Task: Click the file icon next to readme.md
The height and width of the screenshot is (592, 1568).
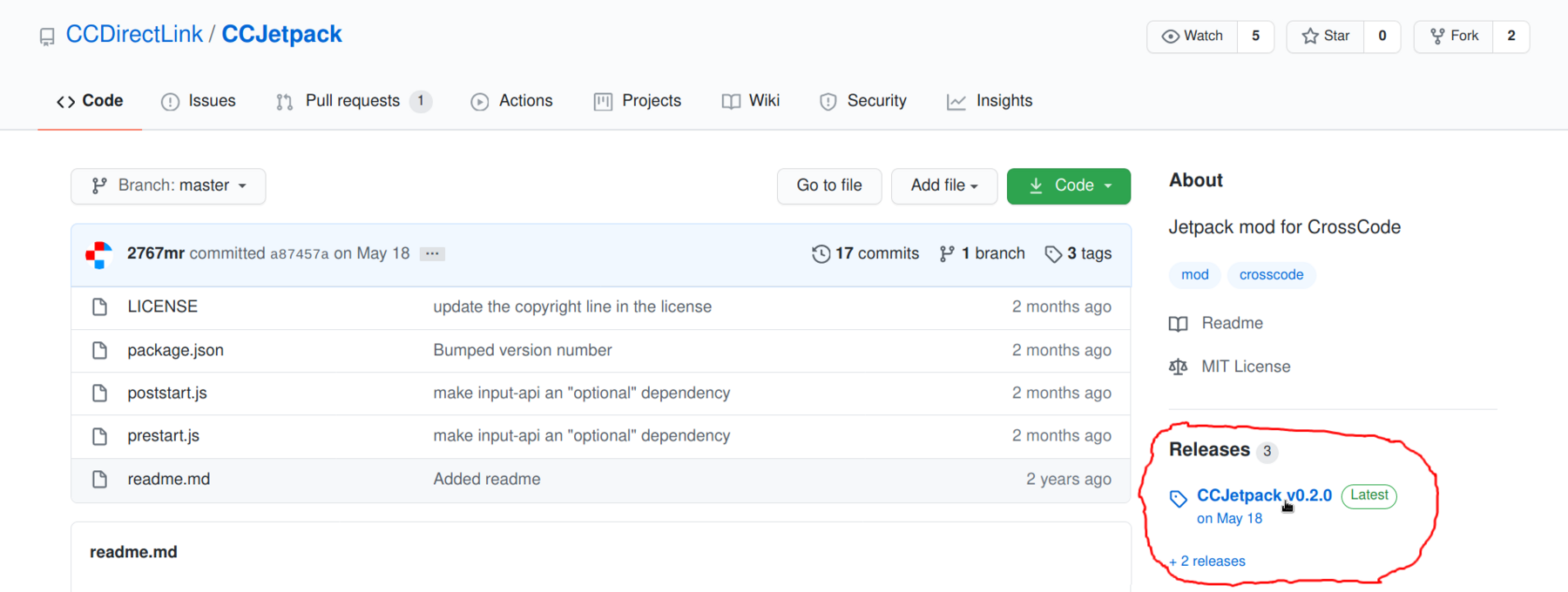Action: pos(100,480)
